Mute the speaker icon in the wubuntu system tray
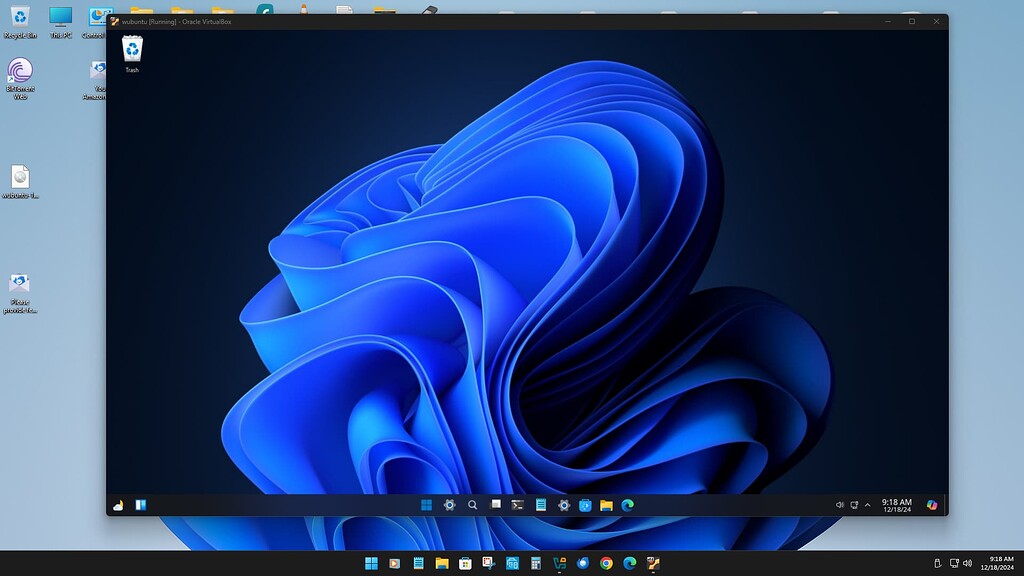Image resolution: width=1024 pixels, height=576 pixels. (840, 504)
